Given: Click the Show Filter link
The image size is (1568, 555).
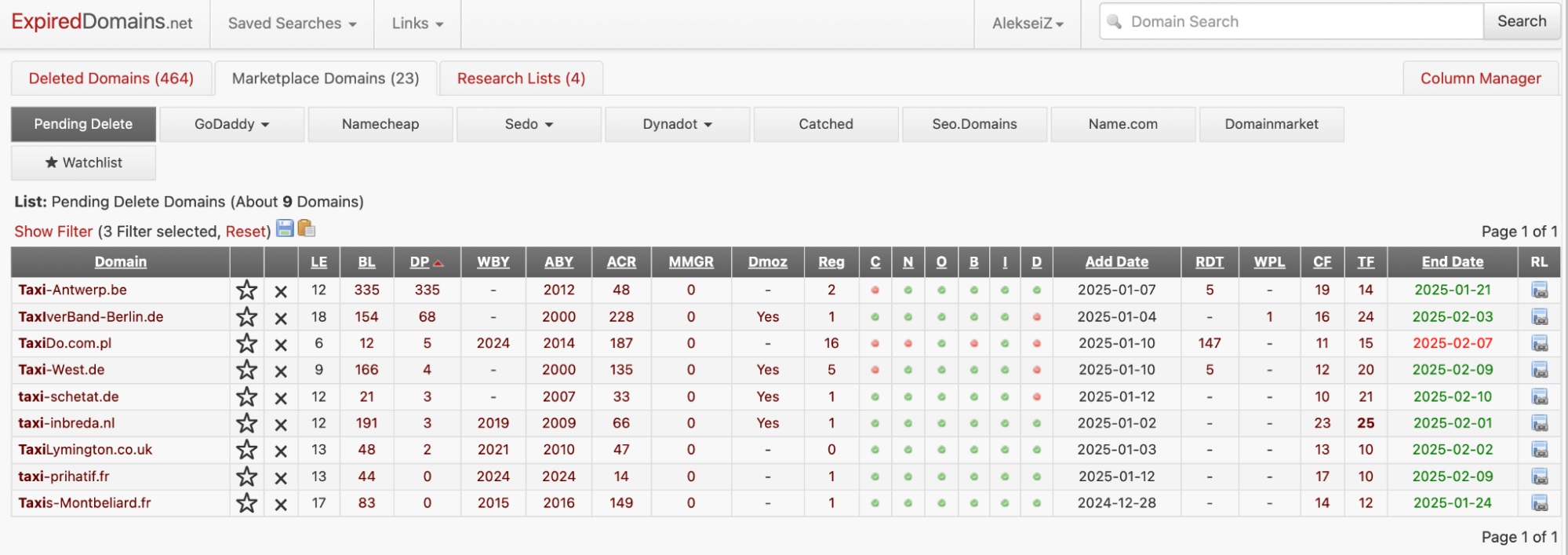Looking at the screenshot, I should coord(53,232).
